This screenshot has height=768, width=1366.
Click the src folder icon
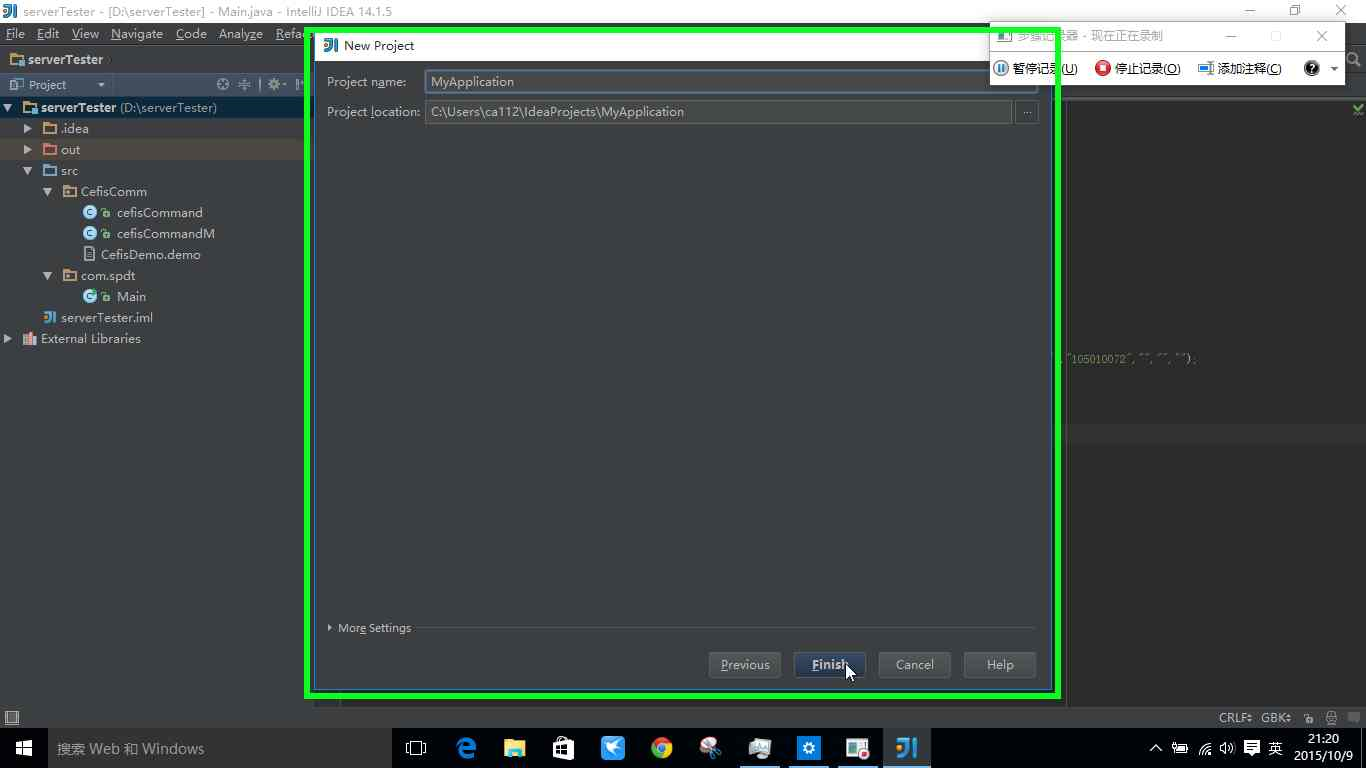click(50, 171)
